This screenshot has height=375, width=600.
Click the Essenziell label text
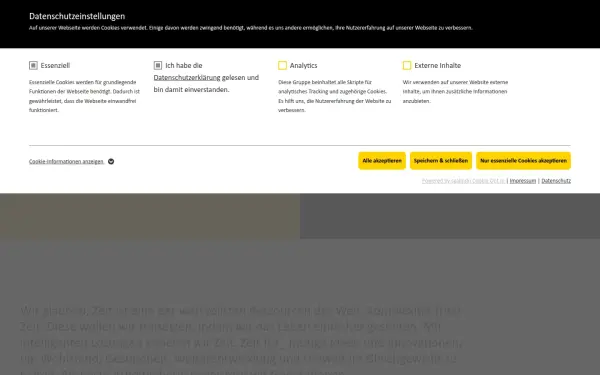55,65
